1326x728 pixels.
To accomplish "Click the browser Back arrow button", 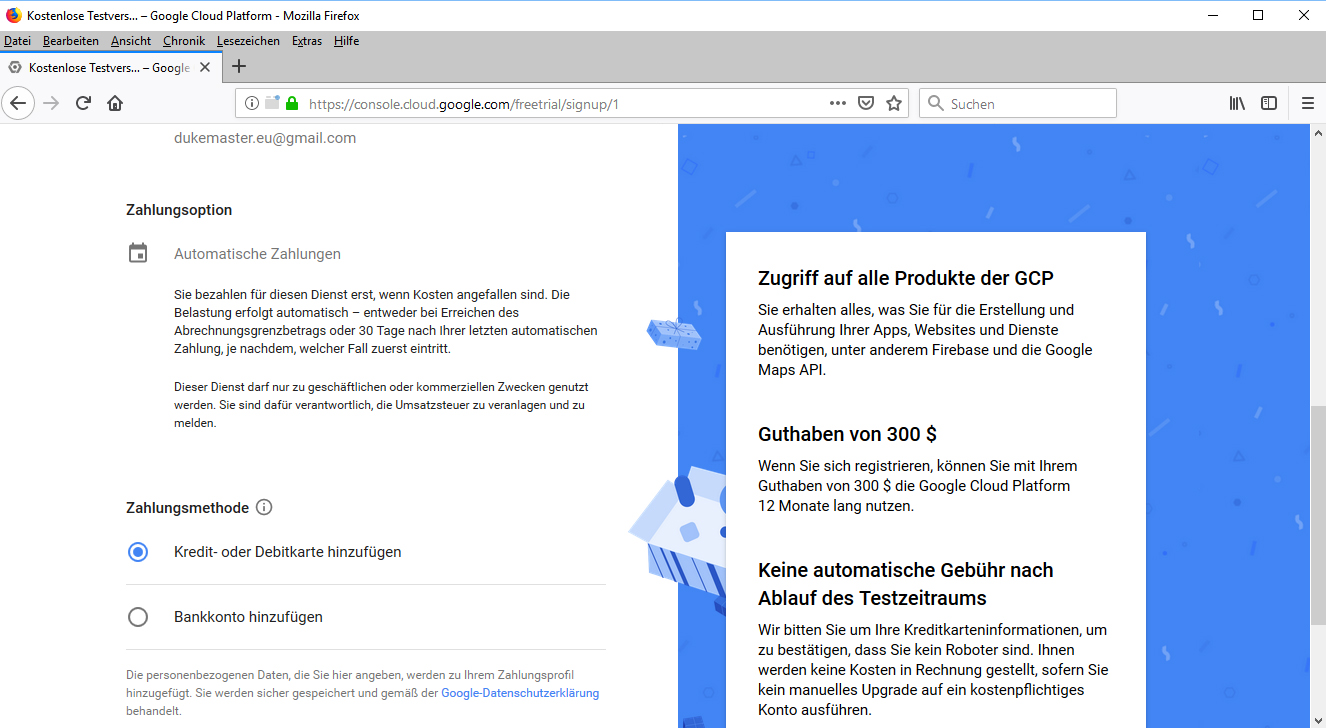I will click(19, 103).
